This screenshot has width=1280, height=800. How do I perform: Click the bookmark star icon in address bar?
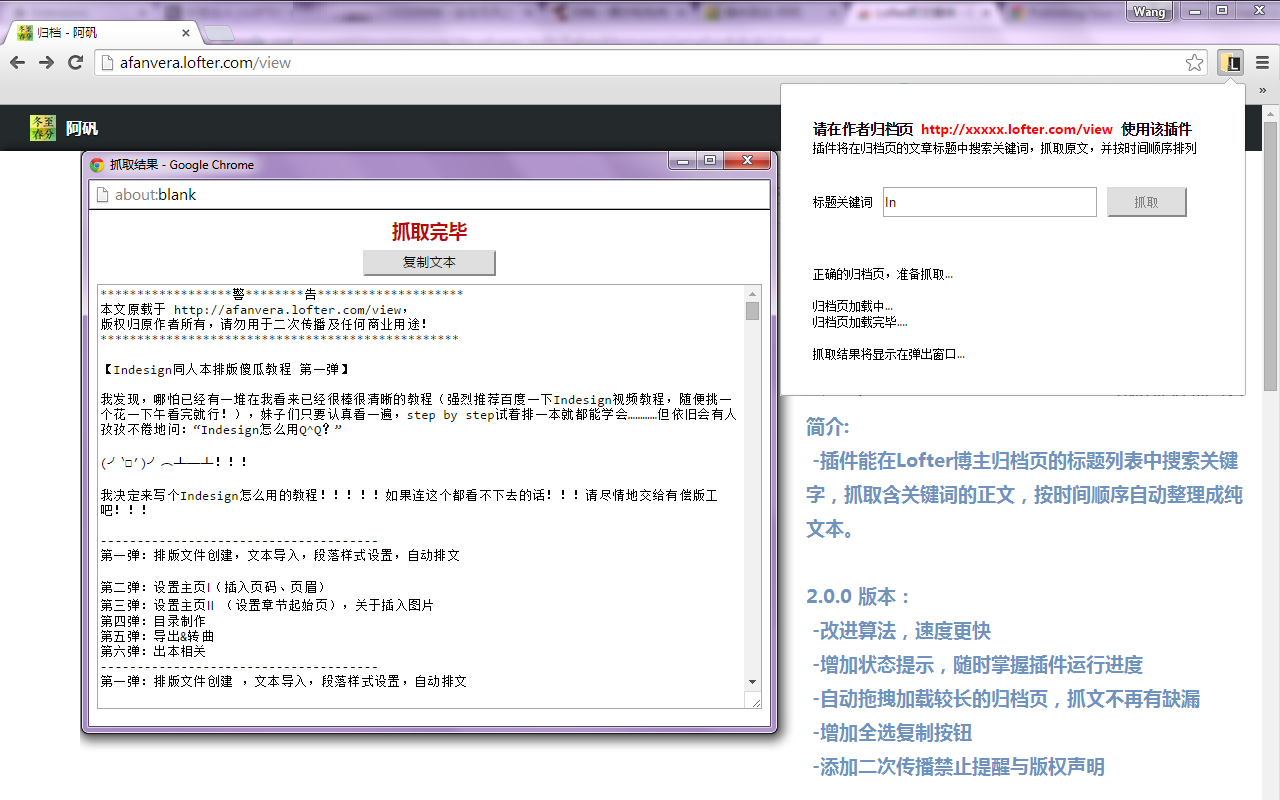1194,62
